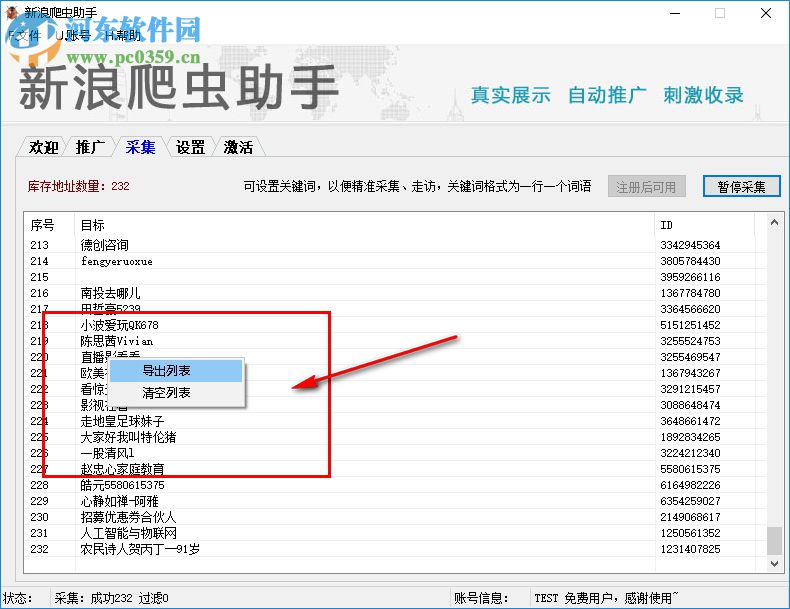Click the 序号 column header
The height and width of the screenshot is (609, 790).
pos(49,225)
